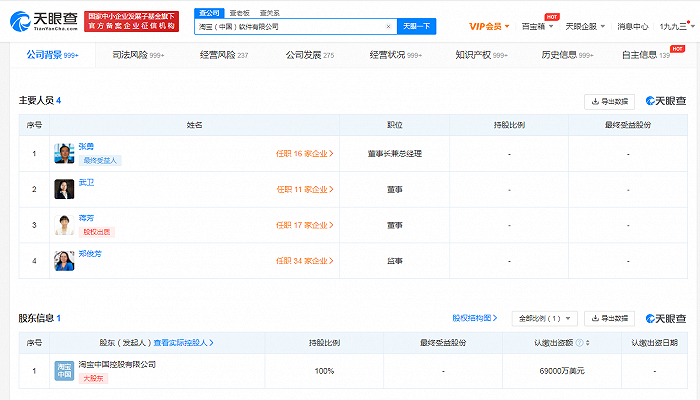Clear the search box with X icon

pyautogui.click(x=388, y=27)
